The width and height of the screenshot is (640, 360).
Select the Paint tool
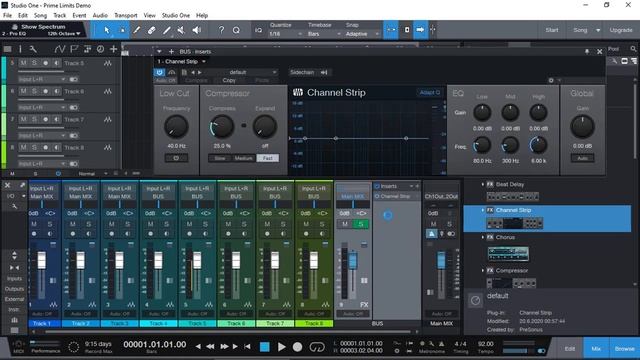tap(167, 30)
